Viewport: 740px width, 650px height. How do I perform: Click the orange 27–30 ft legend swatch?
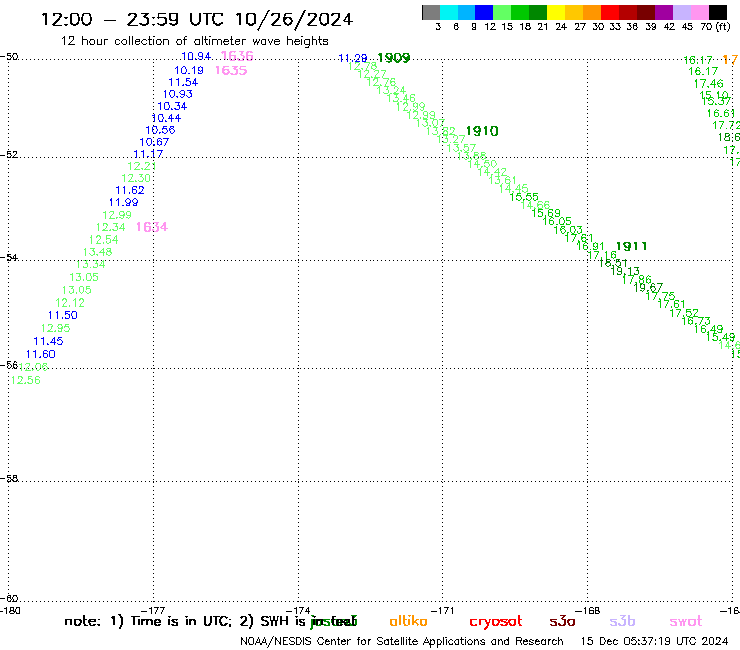pos(592,12)
